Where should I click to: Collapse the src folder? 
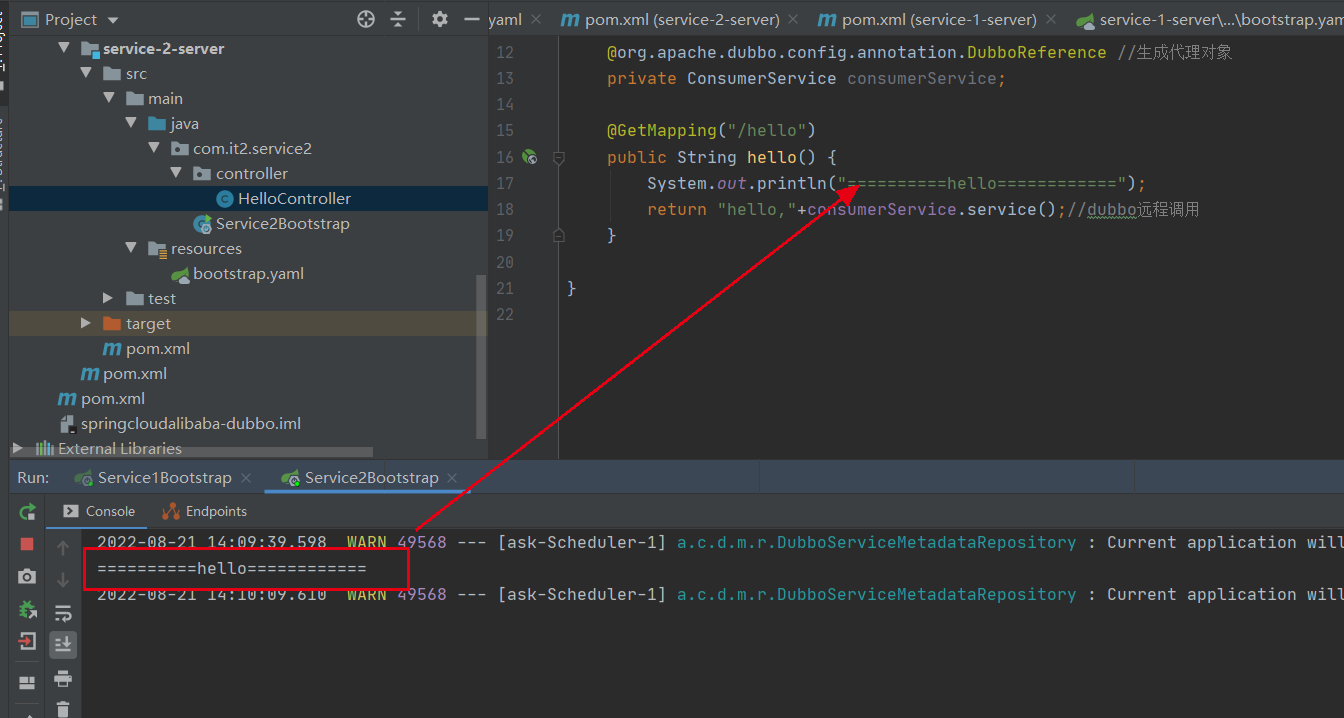pos(87,73)
